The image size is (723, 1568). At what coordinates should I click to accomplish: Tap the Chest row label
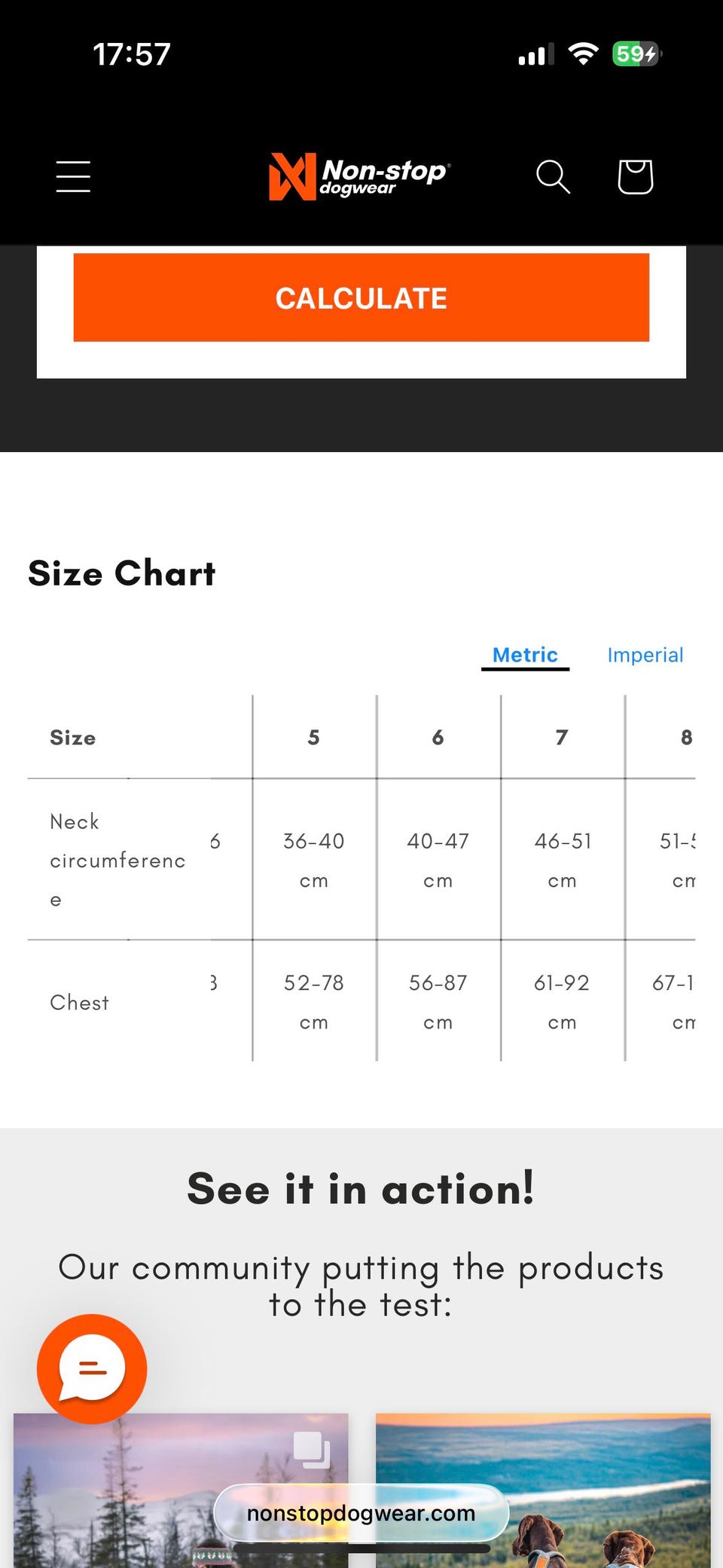[80, 1002]
